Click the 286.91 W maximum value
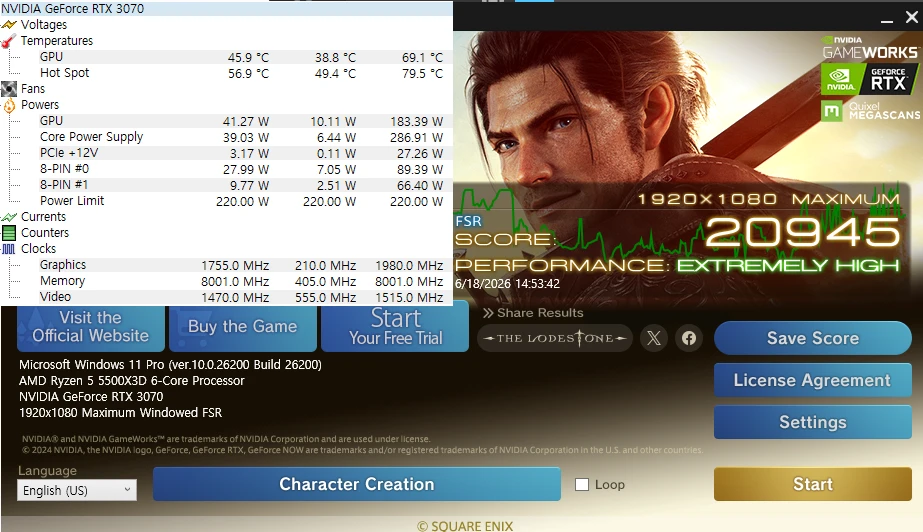The height and width of the screenshot is (532, 923). coord(416,137)
